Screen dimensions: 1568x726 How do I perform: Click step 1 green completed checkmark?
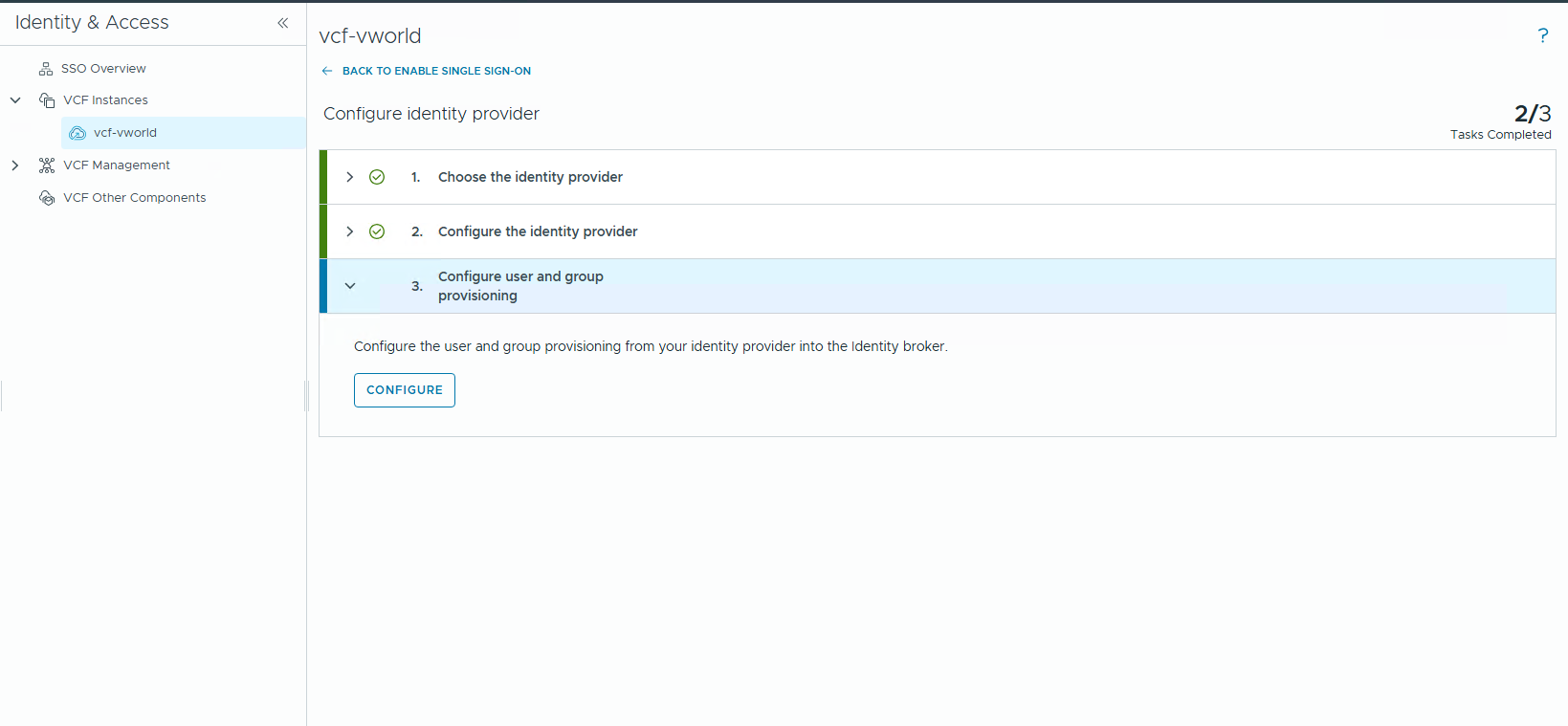[377, 177]
